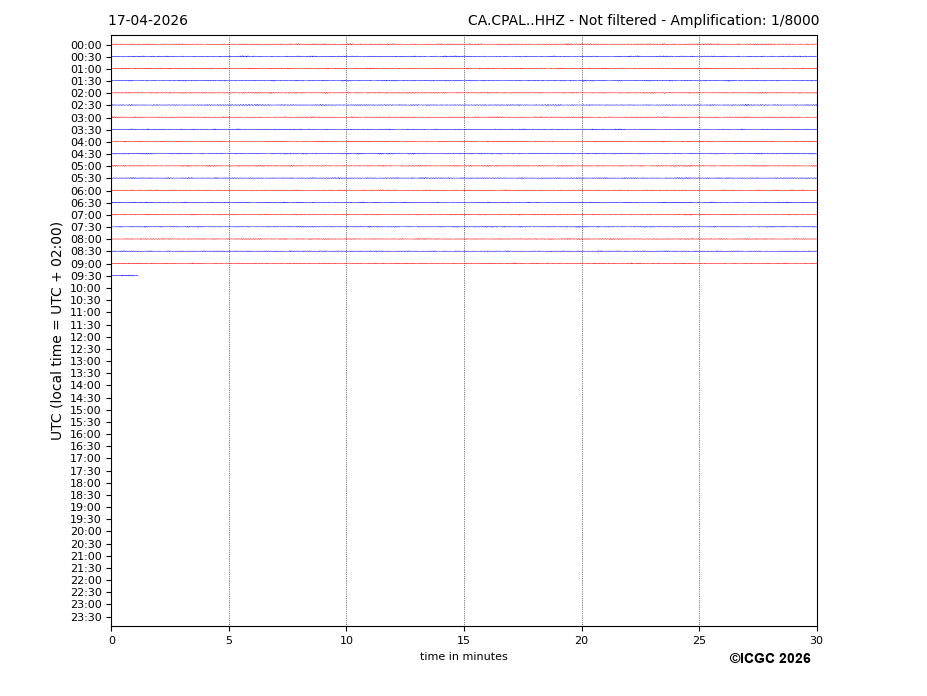
Task: Select the 23:30 time label
Action: tap(86, 617)
